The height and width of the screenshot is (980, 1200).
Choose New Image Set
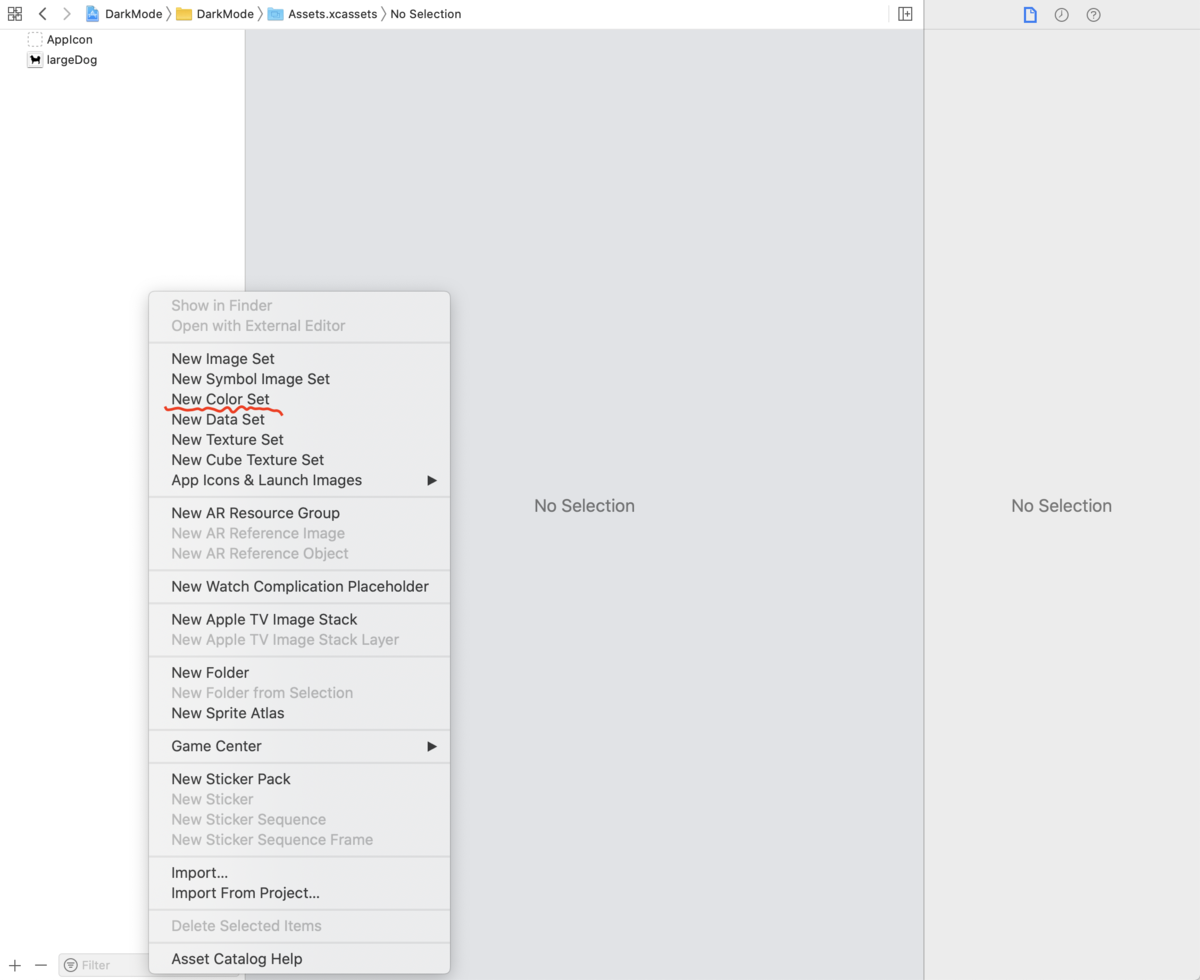point(299,359)
